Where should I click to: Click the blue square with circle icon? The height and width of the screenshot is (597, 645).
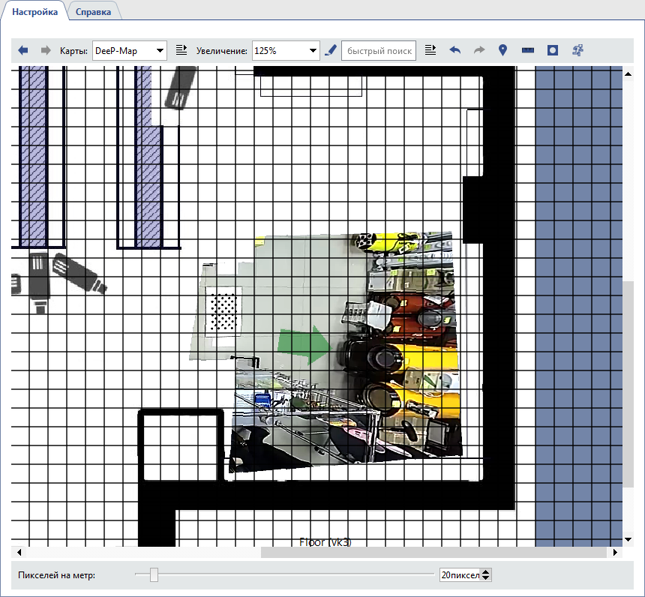click(552, 50)
